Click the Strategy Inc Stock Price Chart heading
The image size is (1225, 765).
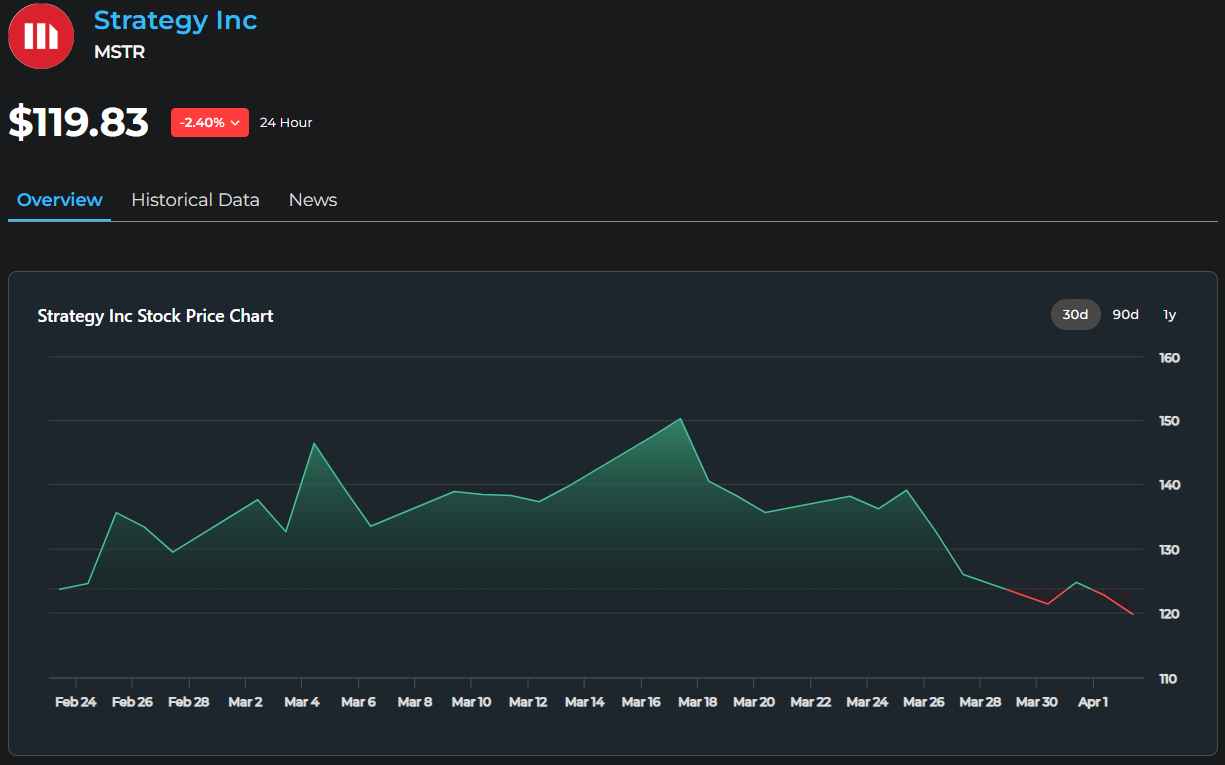coord(155,316)
